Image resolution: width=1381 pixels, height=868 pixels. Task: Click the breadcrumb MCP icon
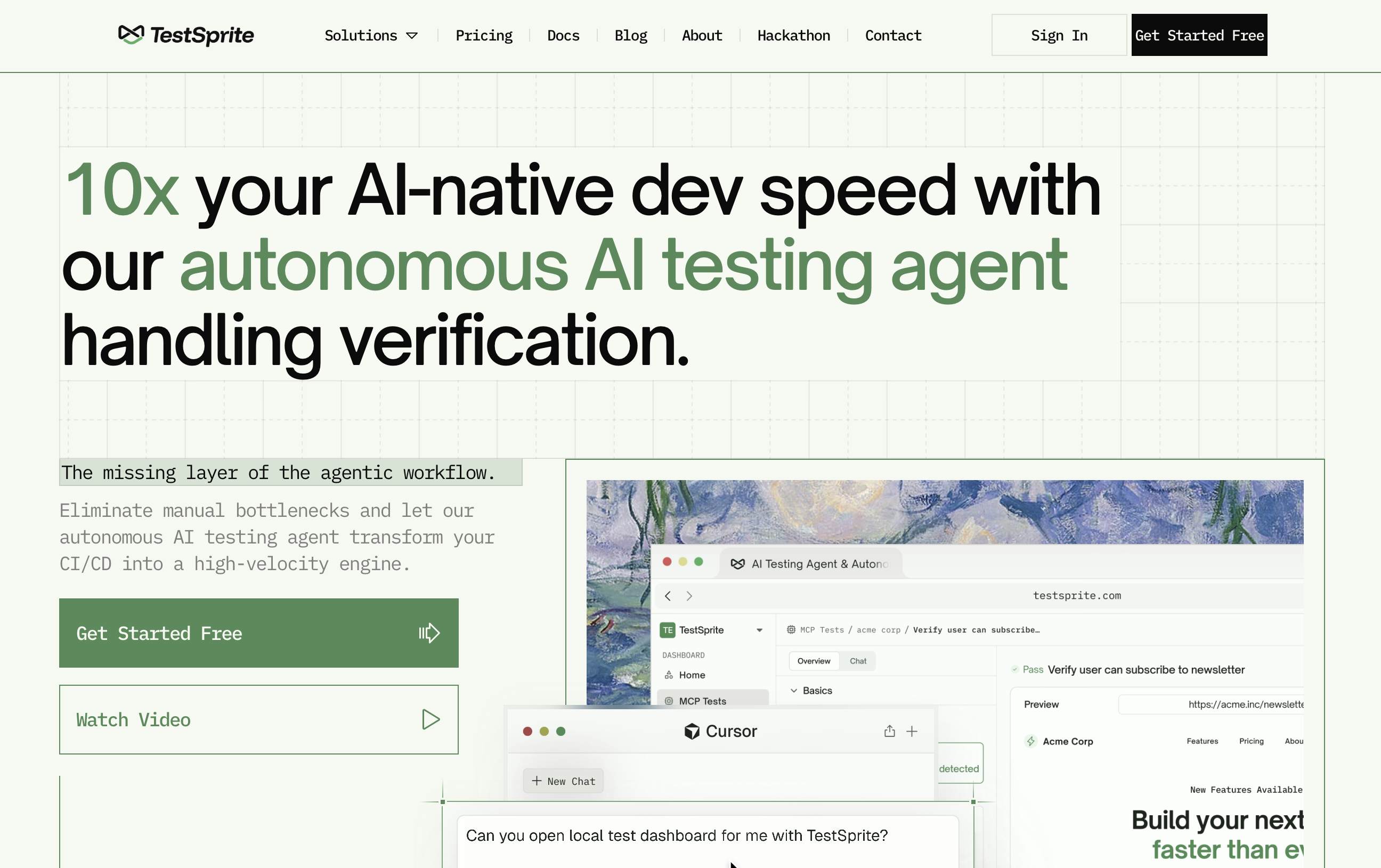791,629
